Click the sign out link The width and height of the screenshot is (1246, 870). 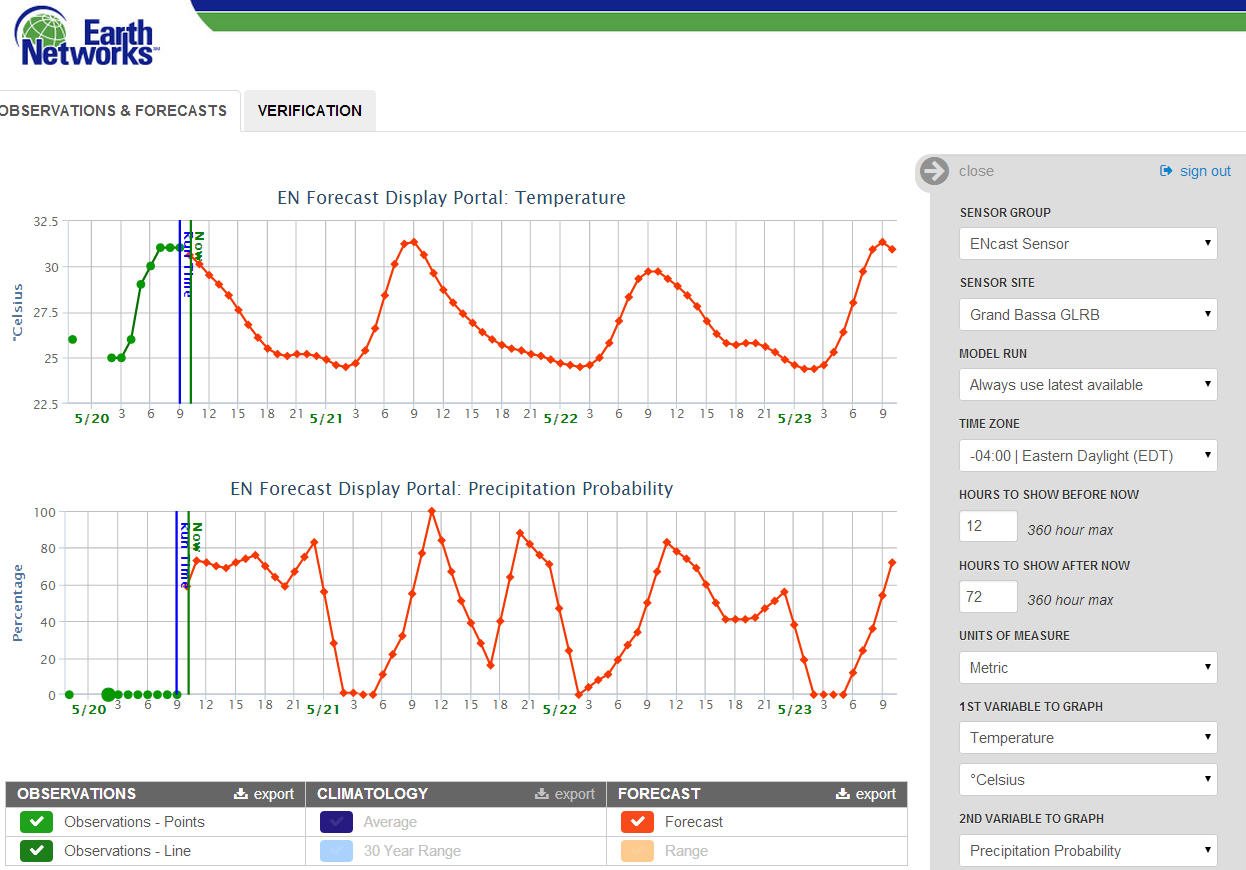click(x=1195, y=171)
